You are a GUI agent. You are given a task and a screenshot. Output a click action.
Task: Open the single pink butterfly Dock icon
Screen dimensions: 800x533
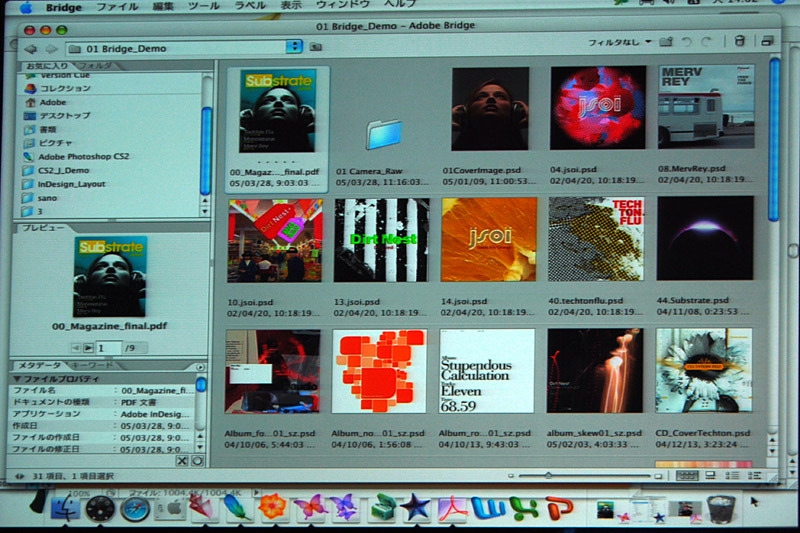(309, 507)
